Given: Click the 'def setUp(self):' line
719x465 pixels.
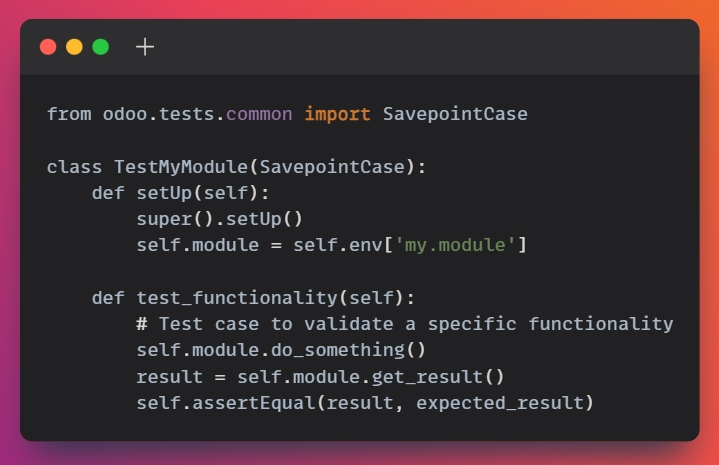Looking at the screenshot, I should tap(181, 193).
